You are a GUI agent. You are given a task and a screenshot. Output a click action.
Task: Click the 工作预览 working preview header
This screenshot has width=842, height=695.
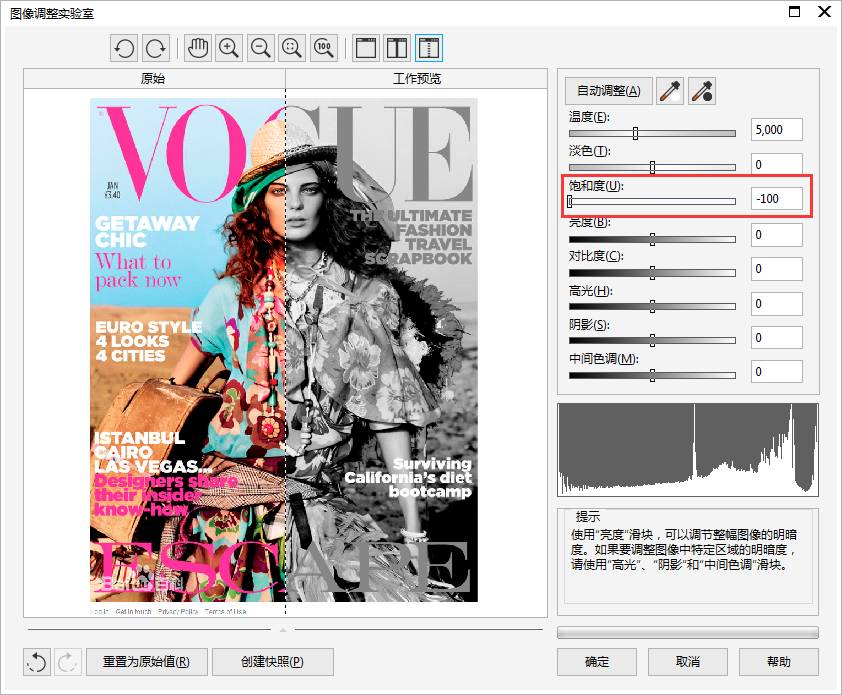coord(417,78)
